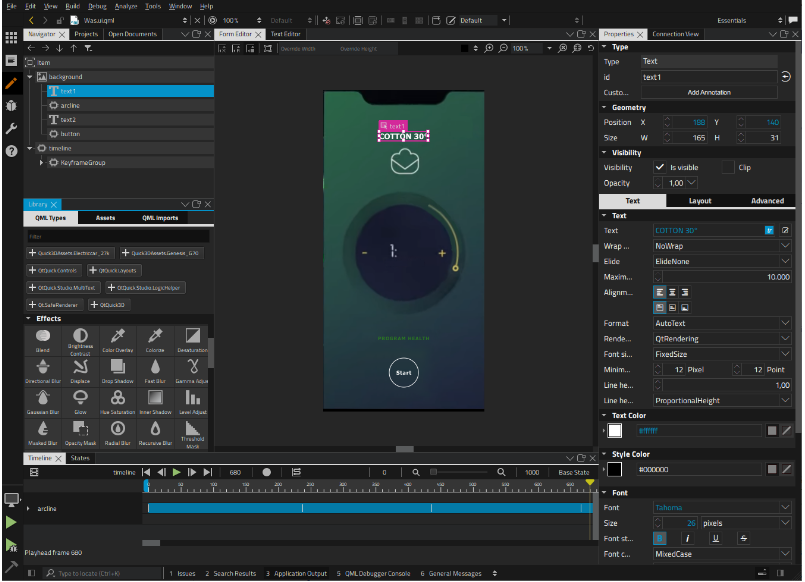Add the QtQuick3D import

tap(108, 305)
